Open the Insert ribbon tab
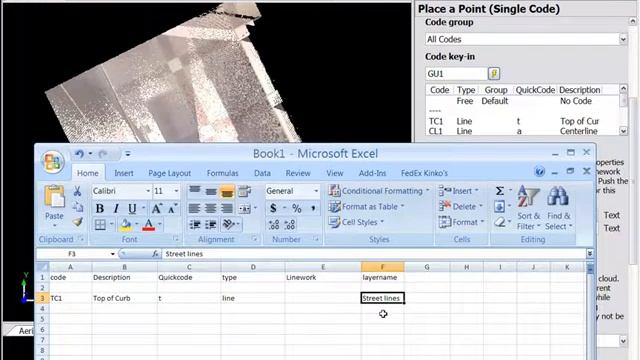 (x=124, y=173)
